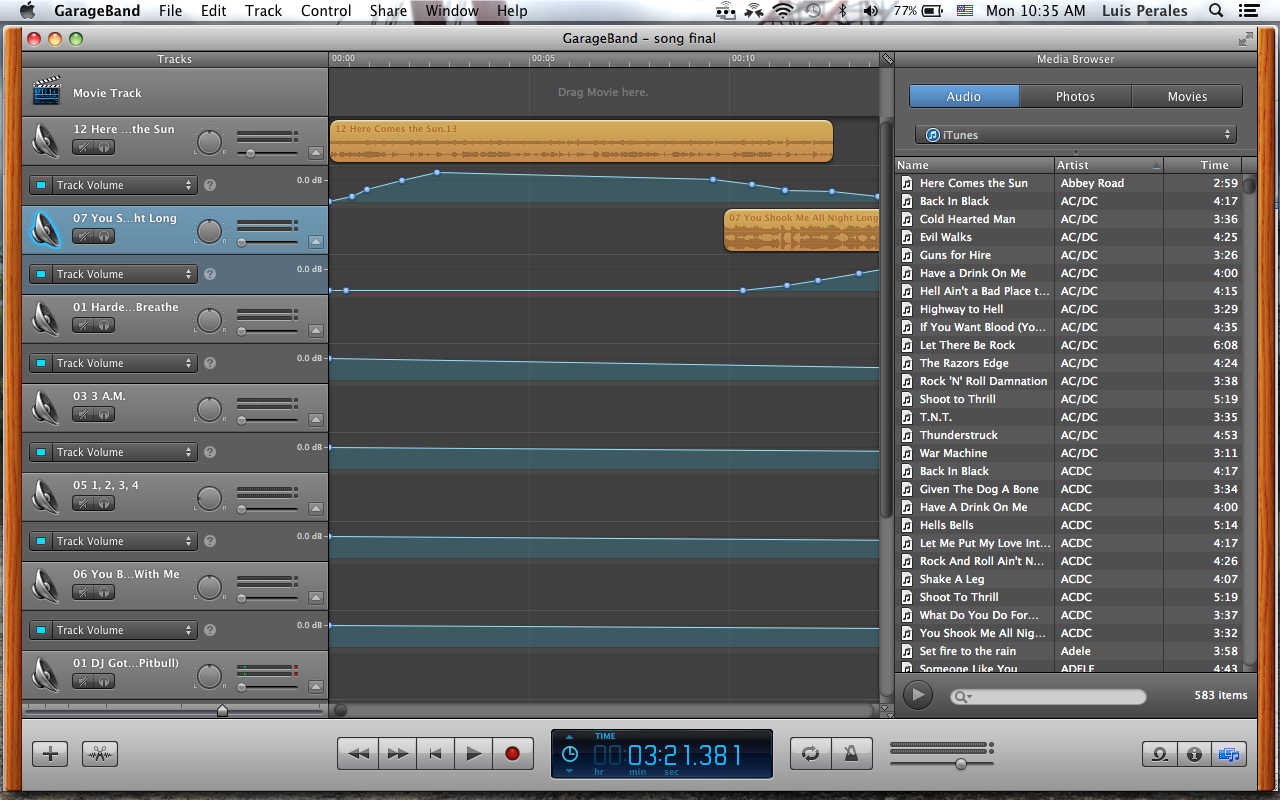
Task: Select the '03 3 A.M.' speaker icon
Action: coord(46,407)
